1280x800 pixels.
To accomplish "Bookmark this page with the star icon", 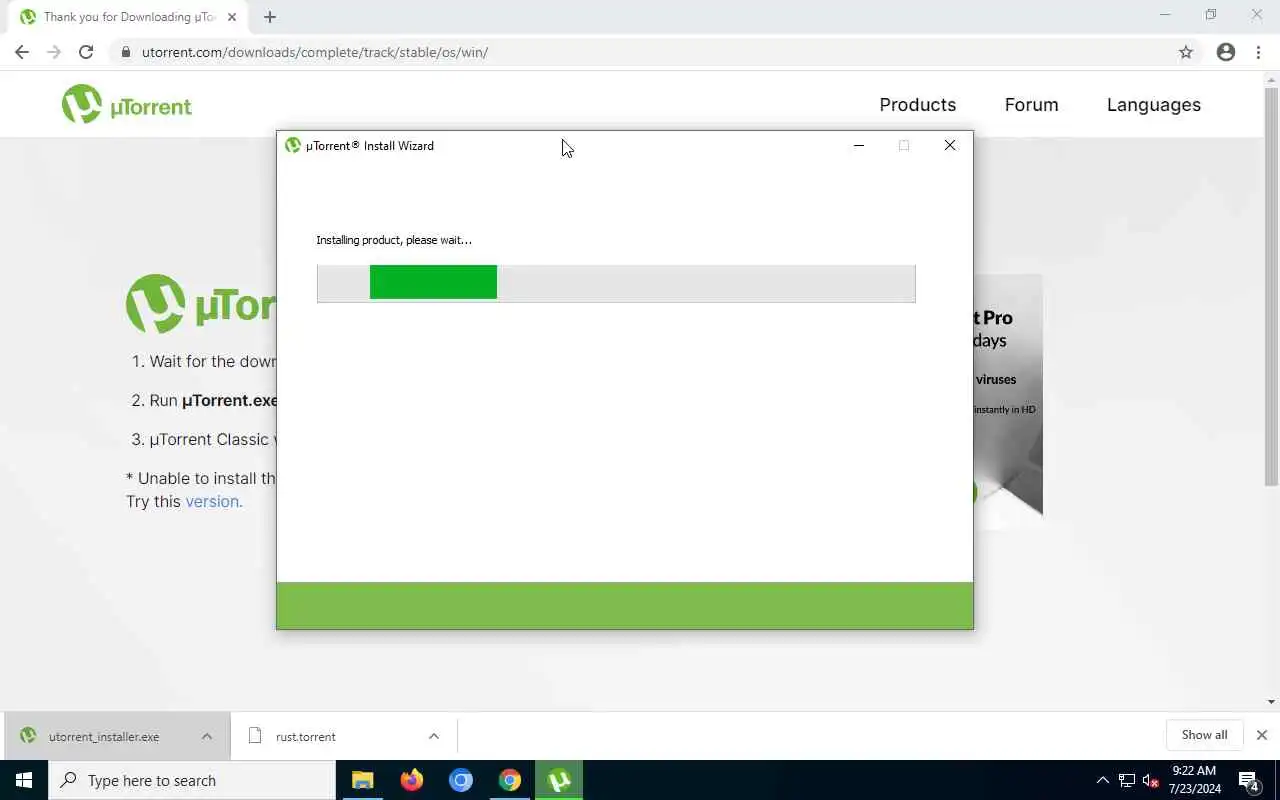I will point(1186,52).
